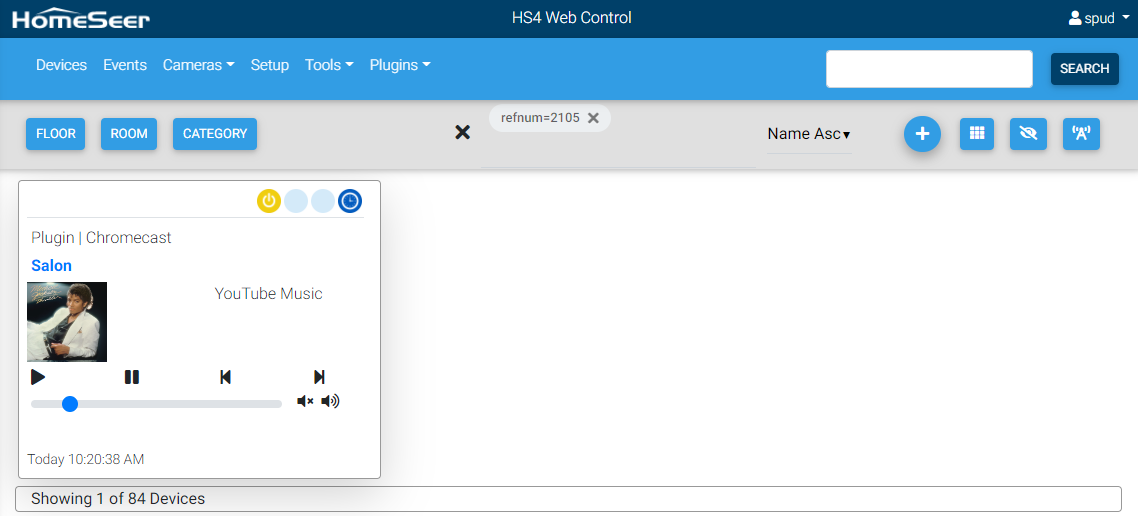Switch to grid view layout
This screenshot has height=516, width=1138.
tap(977, 134)
